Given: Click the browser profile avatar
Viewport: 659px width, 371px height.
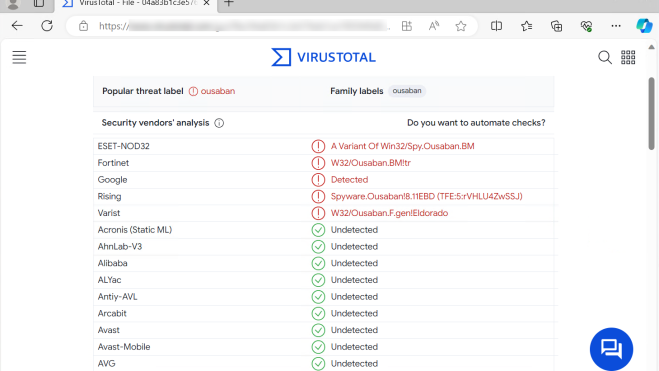Looking at the screenshot, I should click(13, 4).
